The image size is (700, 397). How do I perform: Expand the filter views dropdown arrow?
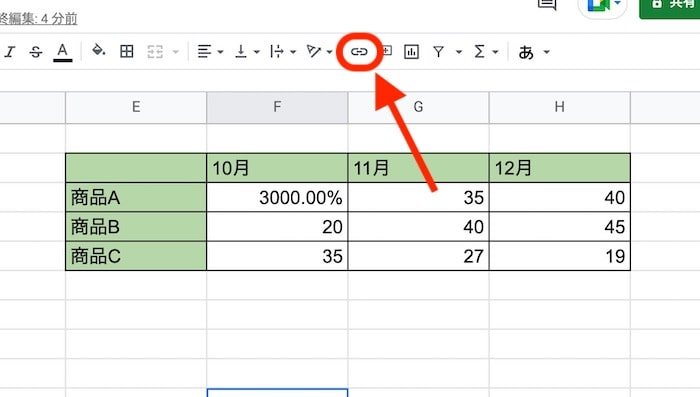click(x=458, y=52)
